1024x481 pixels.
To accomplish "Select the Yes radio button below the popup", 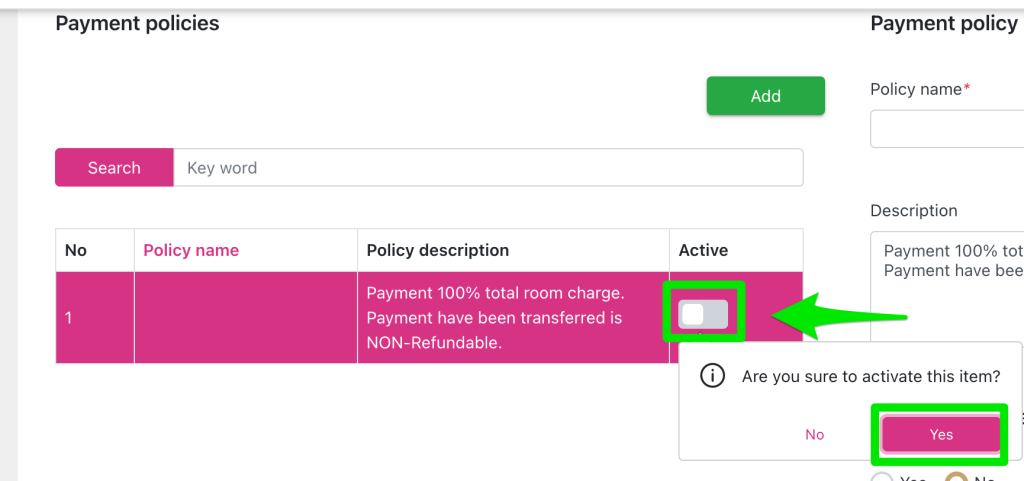I will click(883, 477).
